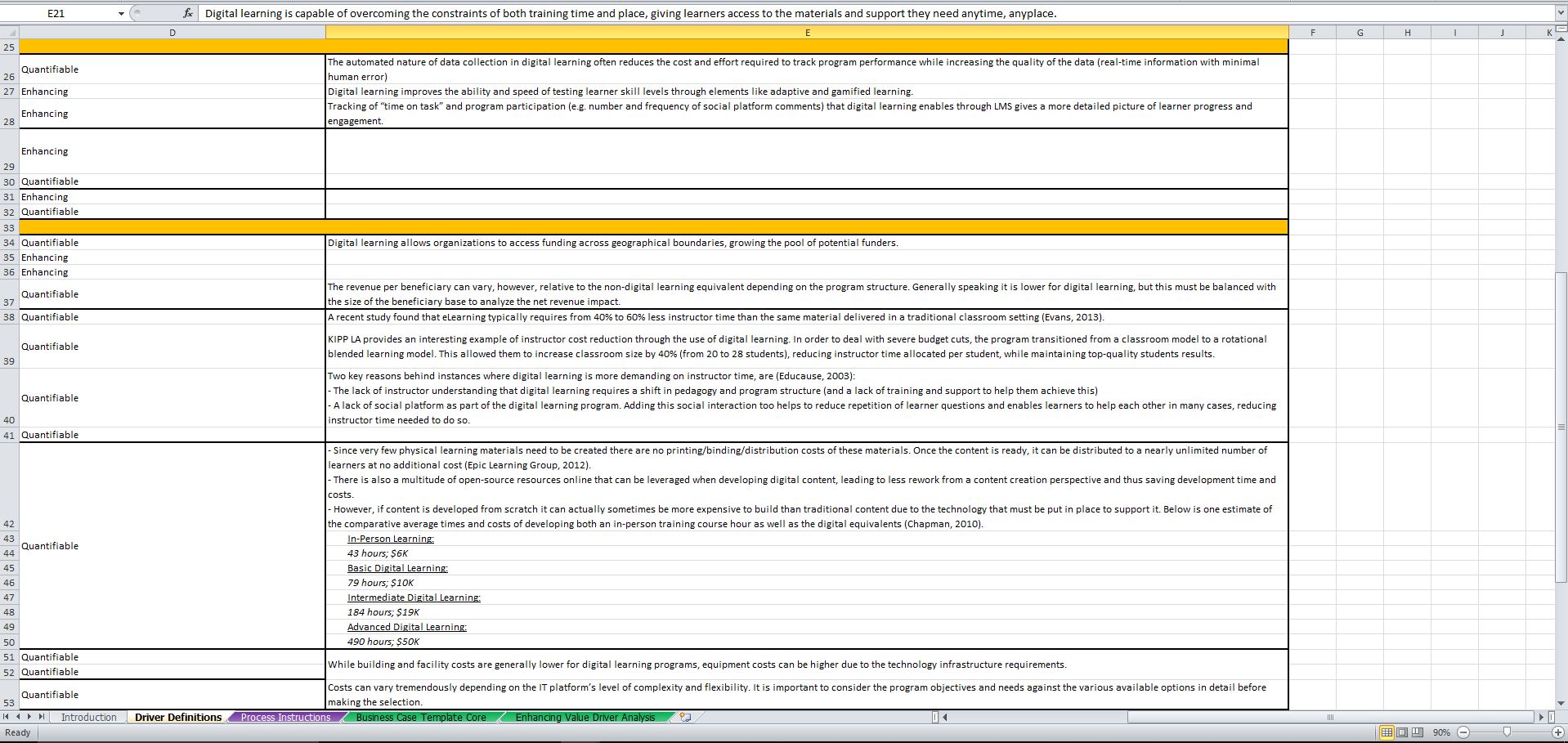The image size is (1568, 743).
Task: Click cell about testing learner skill levels
Action: 807,92
